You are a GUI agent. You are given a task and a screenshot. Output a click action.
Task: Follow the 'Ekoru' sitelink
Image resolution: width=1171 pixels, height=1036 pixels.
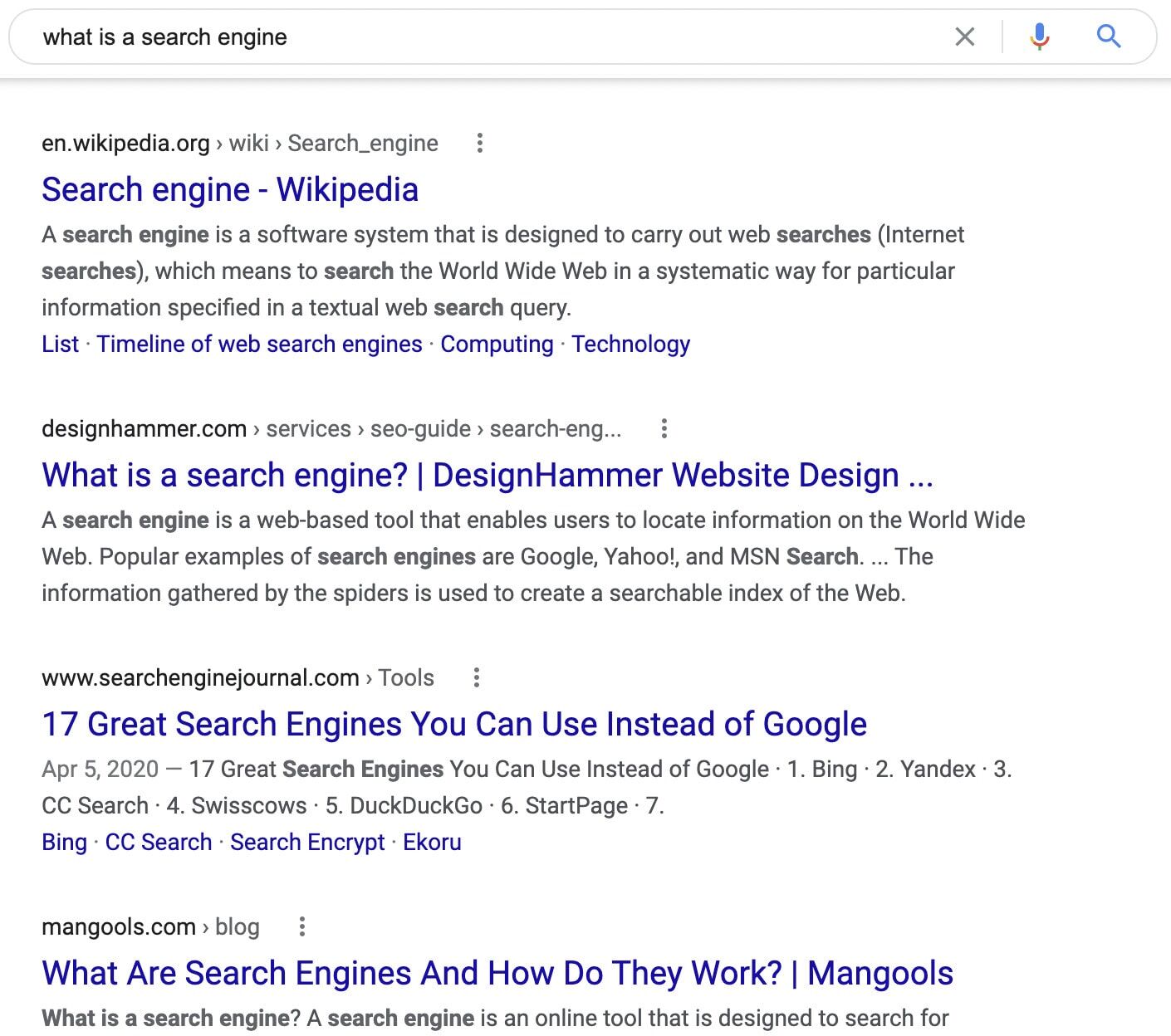[432, 842]
